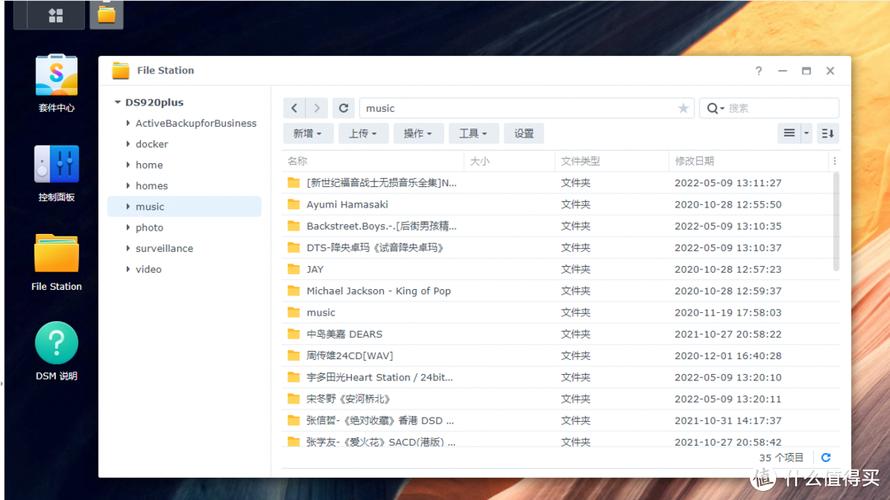Expand the ActiveBackupforBusiness tree node
This screenshot has width=890, height=500.
click(x=128, y=123)
